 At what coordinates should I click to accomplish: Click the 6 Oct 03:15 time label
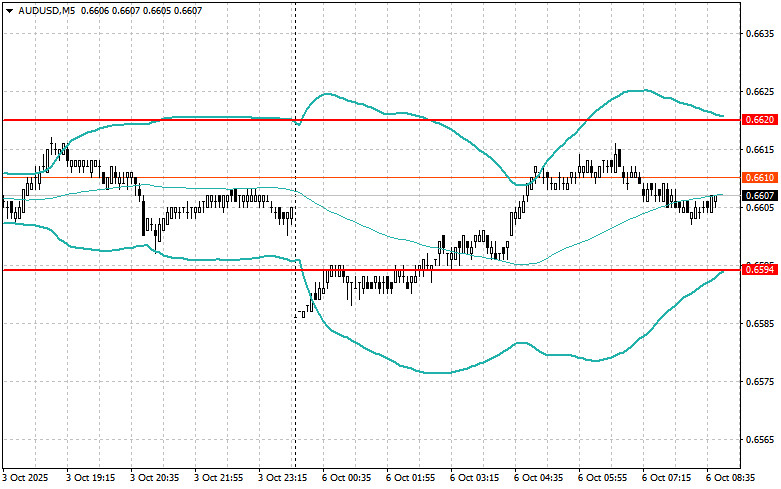coord(475,478)
